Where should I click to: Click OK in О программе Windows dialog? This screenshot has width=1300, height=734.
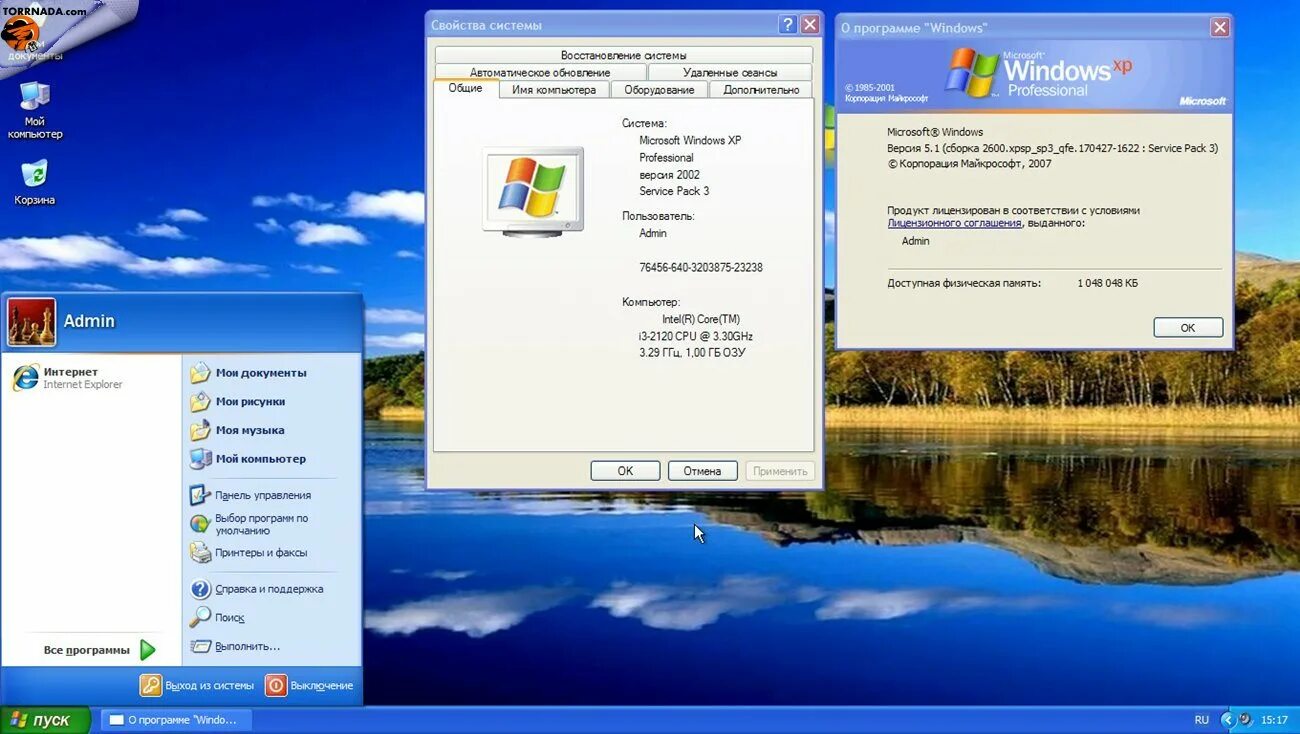click(x=1188, y=327)
